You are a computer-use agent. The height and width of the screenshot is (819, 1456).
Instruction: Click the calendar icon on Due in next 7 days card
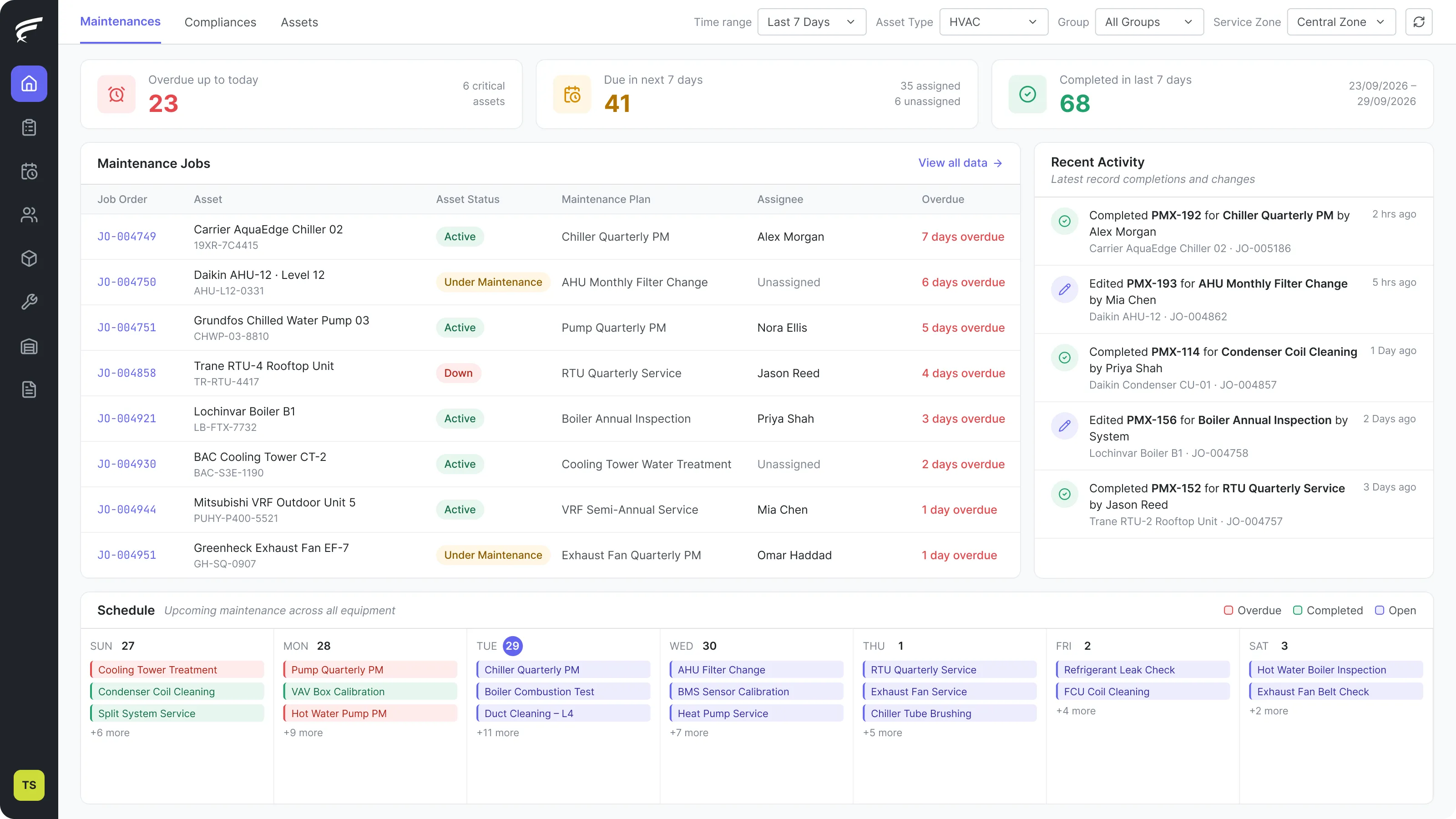[572, 94]
